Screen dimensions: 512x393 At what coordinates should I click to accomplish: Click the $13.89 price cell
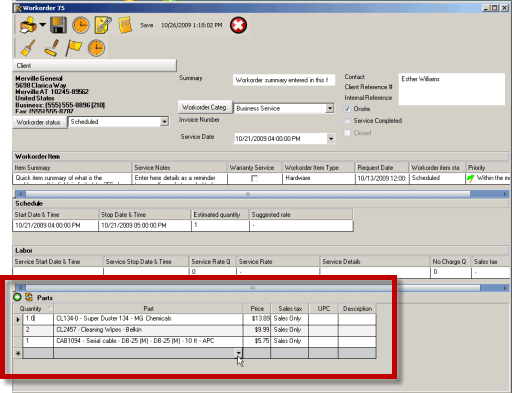[x=257, y=319]
